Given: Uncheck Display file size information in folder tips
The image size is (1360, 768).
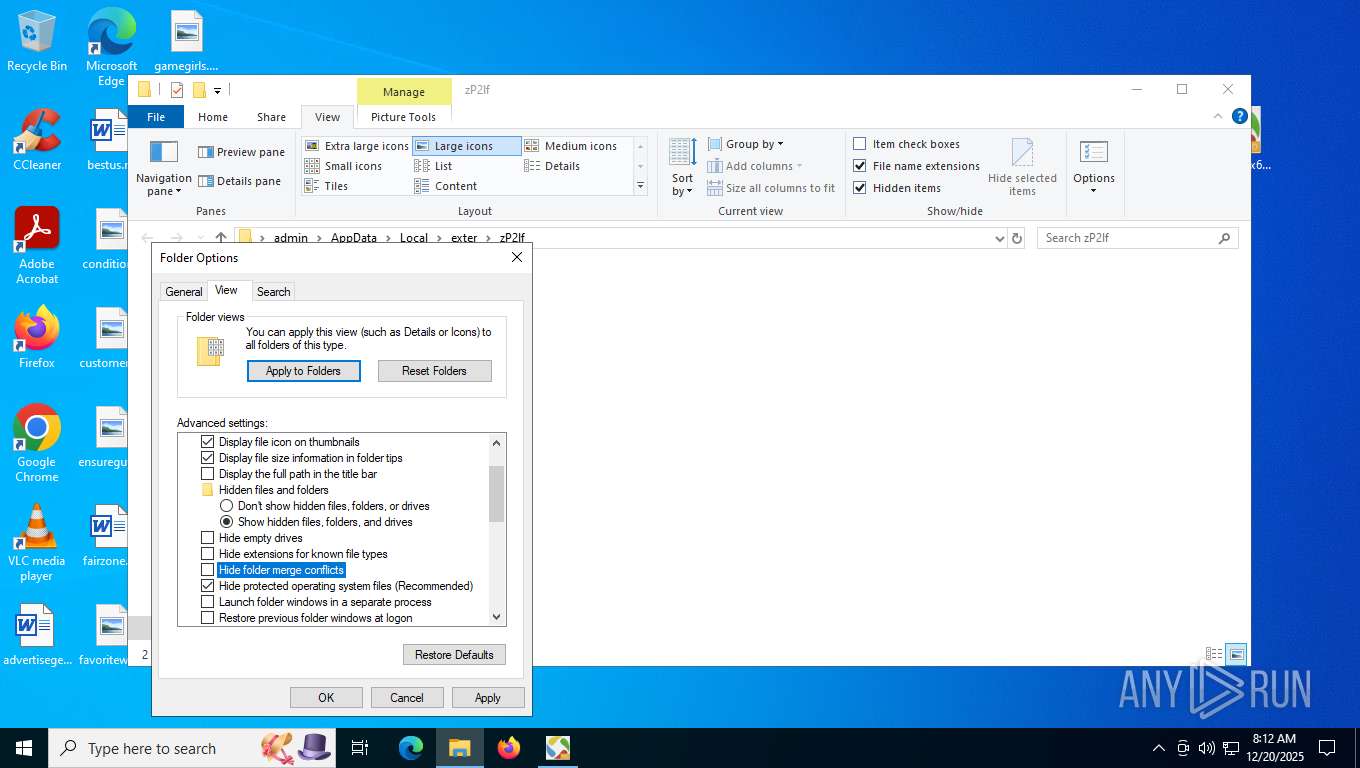Looking at the screenshot, I should click(208, 458).
